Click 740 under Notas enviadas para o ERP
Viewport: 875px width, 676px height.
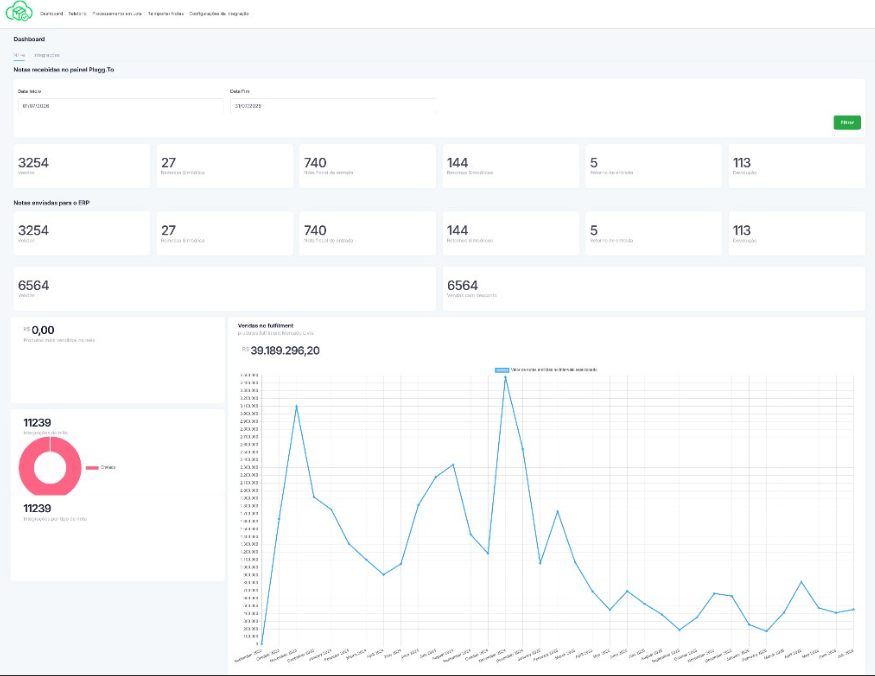click(315, 231)
